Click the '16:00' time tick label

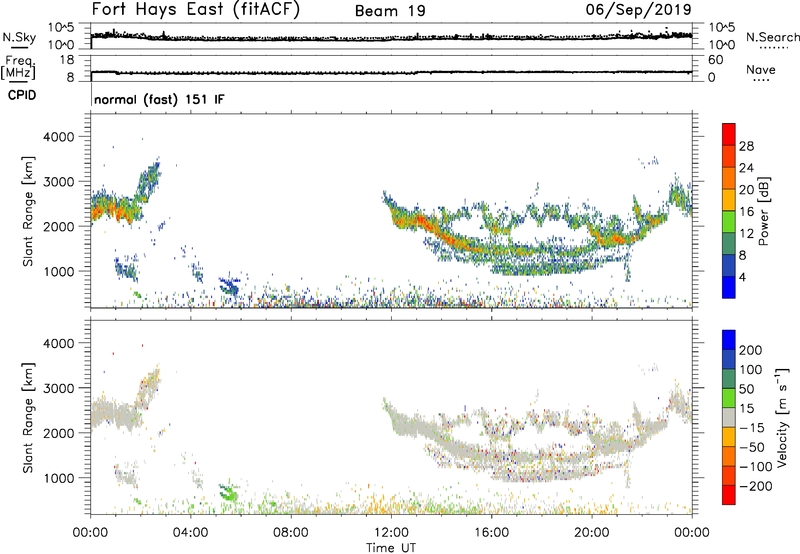click(491, 533)
